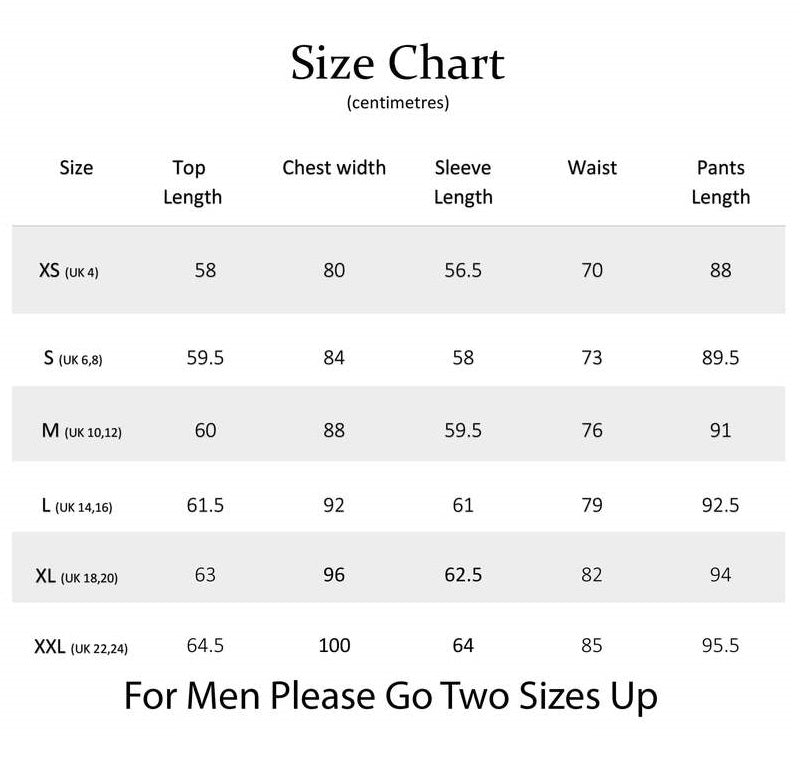Select the Size column header
This screenshot has width=800, height=778.
click(x=76, y=168)
